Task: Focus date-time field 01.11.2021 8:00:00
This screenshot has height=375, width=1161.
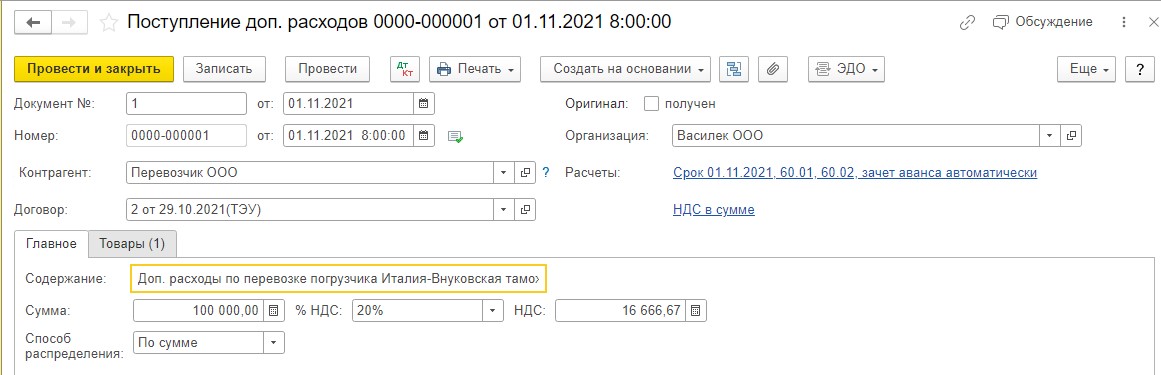Action: [x=349, y=136]
